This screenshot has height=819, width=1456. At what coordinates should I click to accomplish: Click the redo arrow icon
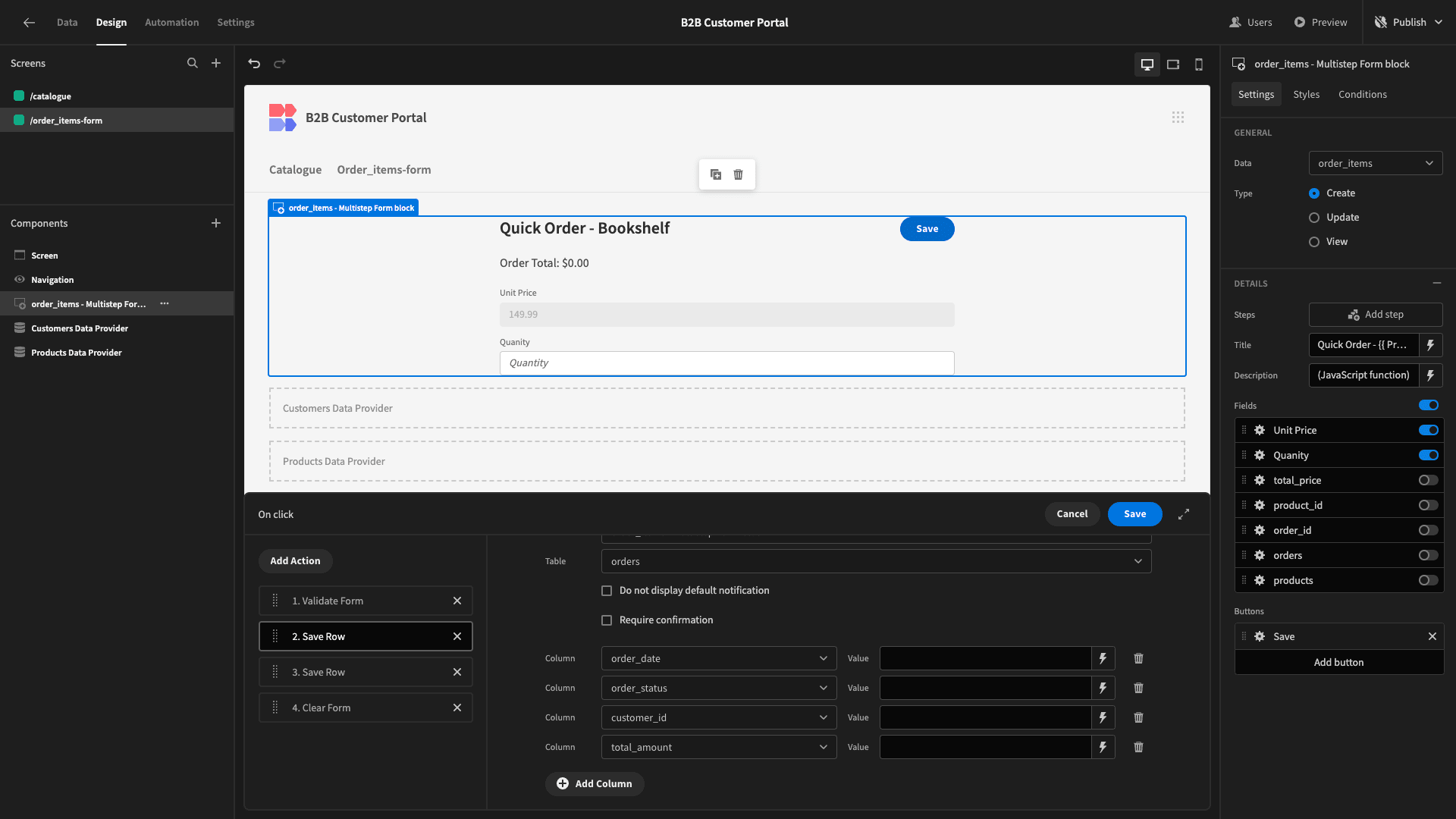click(x=280, y=64)
